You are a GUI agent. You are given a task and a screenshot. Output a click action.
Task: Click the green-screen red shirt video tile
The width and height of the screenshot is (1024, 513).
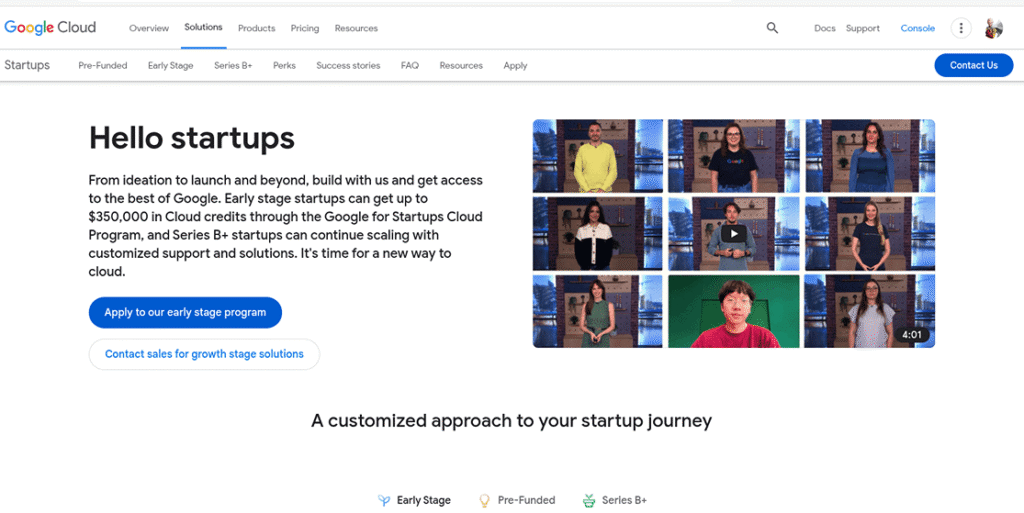click(x=733, y=311)
